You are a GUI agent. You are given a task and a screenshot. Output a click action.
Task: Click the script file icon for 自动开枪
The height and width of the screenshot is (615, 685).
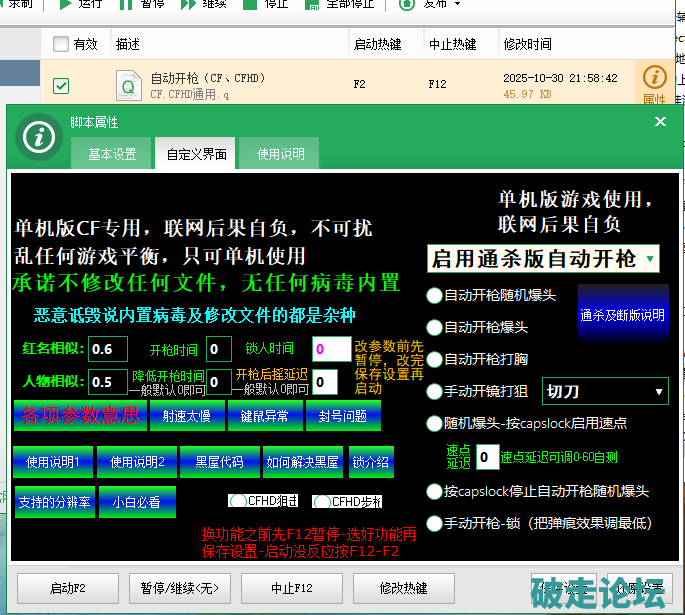click(x=129, y=85)
